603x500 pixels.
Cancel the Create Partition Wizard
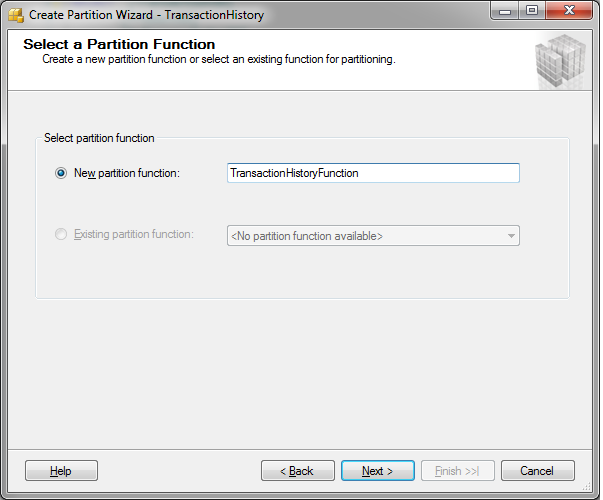coord(538,471)
